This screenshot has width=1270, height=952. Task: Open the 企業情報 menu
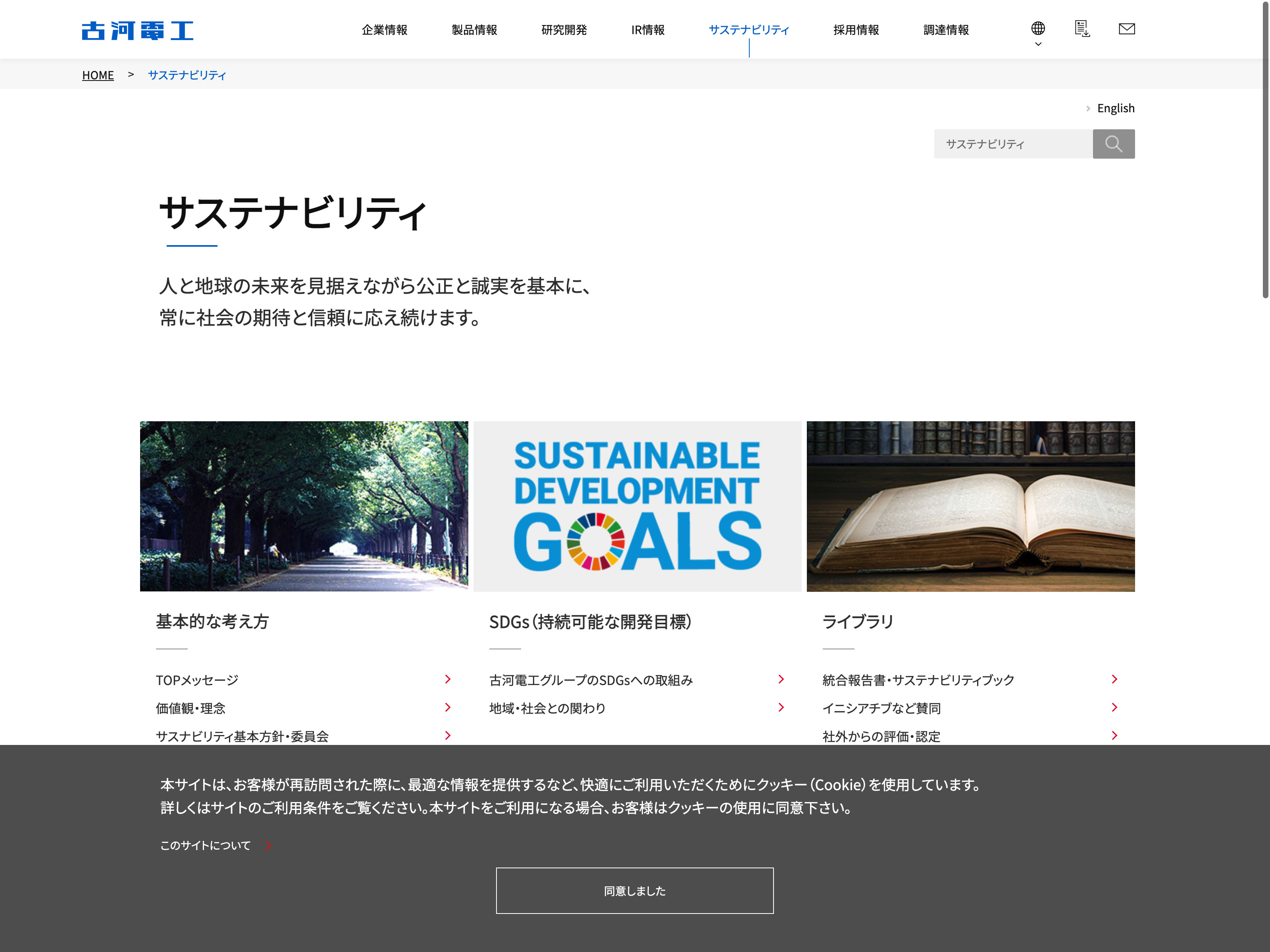pyautogui.click(x=384, y=30)
